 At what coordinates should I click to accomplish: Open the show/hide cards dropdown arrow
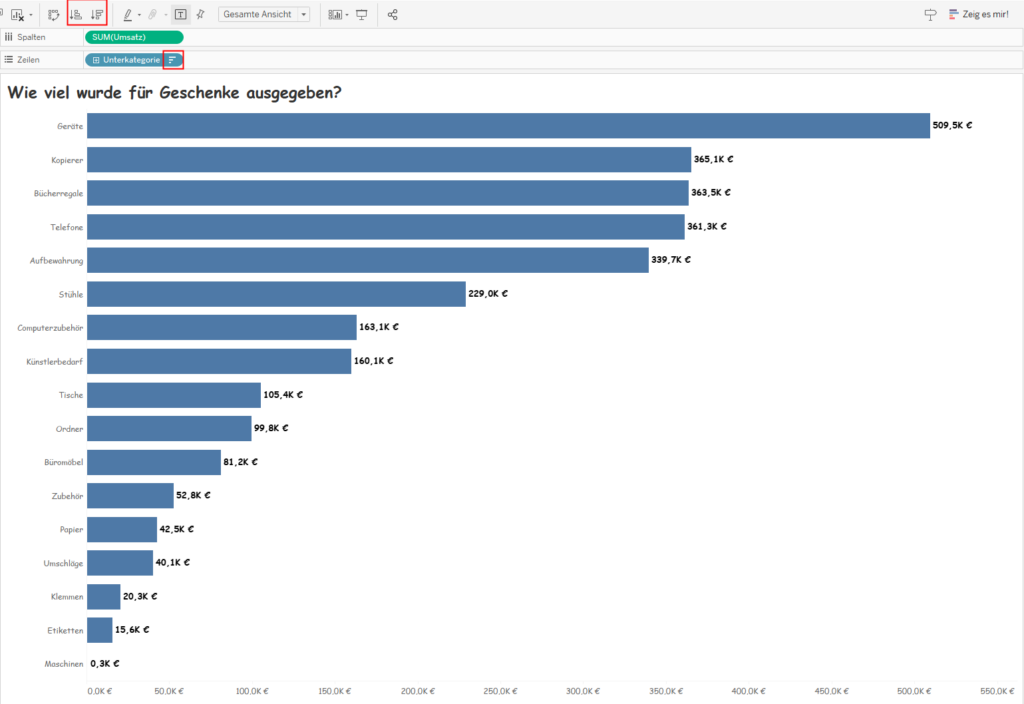[348, 14]
